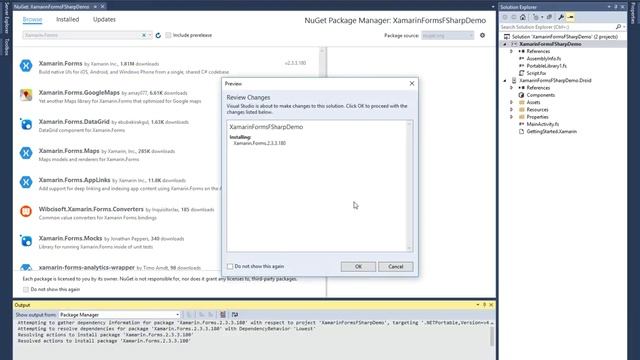Viewport: 640px width, 360px height.
Task: Check Do not show this again in Preview dialog
Action: tap(230, 266)
